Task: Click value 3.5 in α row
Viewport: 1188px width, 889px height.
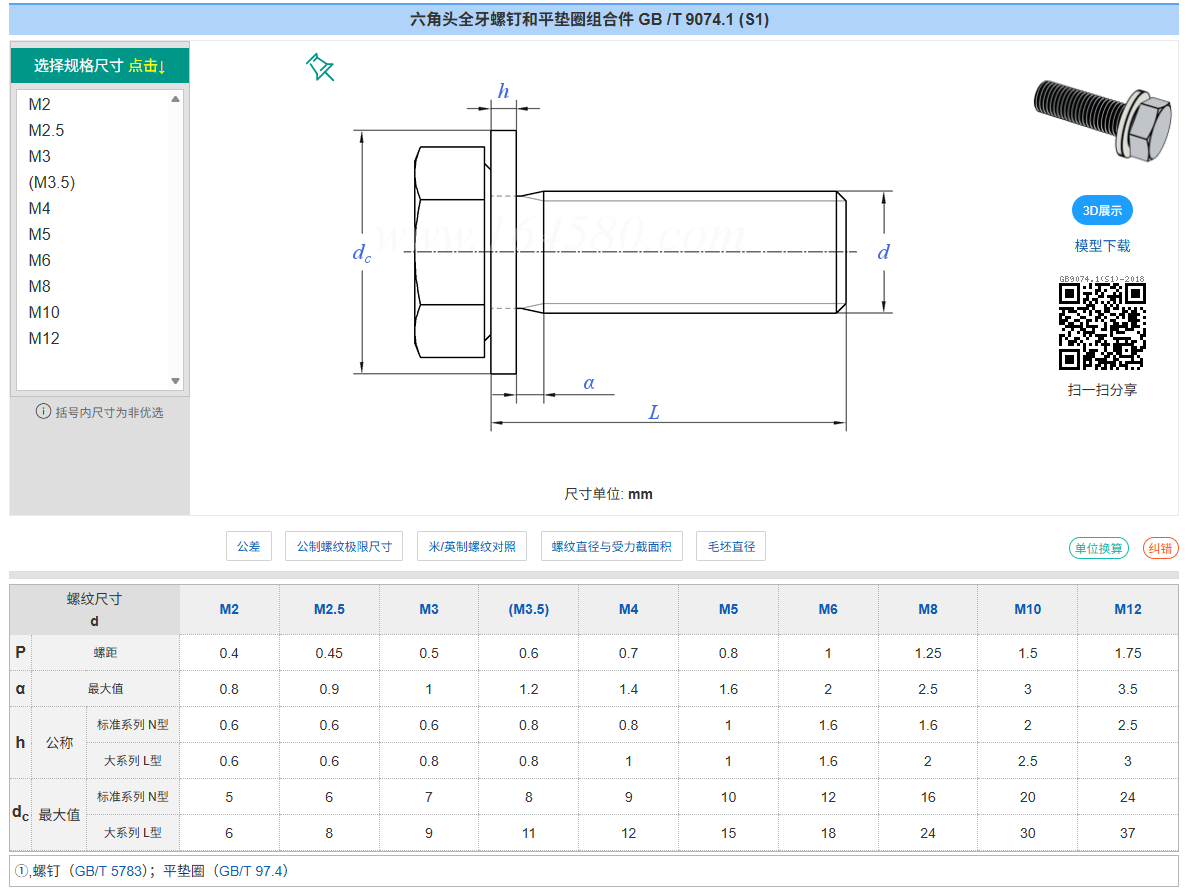Action: click(x=1127, y=689)
